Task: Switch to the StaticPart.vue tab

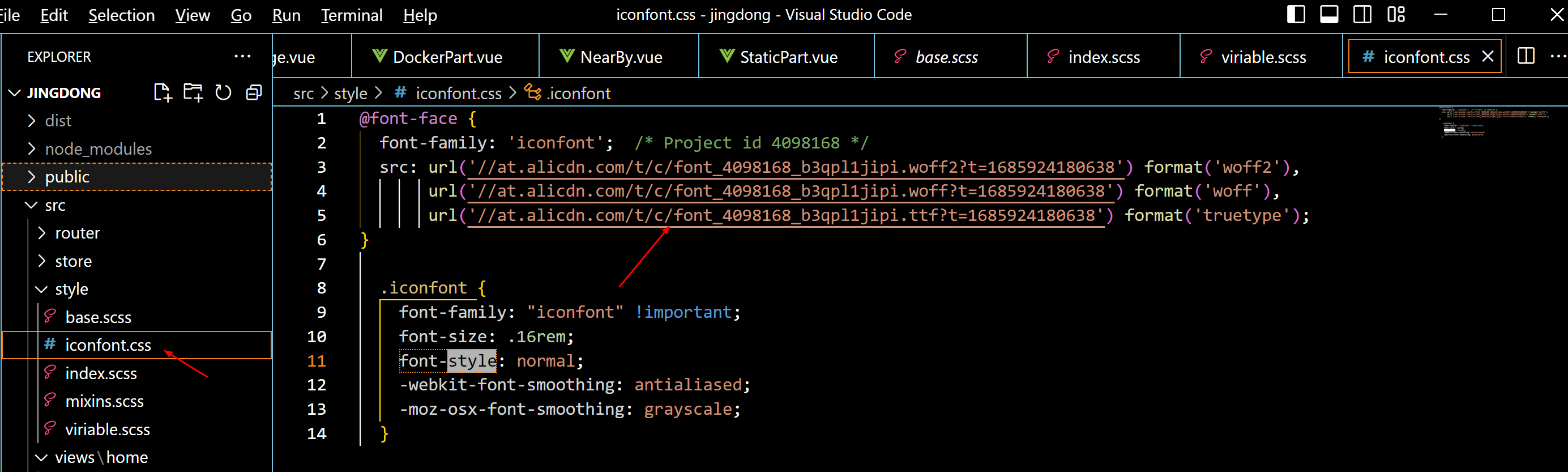Action: pos(787,56)
